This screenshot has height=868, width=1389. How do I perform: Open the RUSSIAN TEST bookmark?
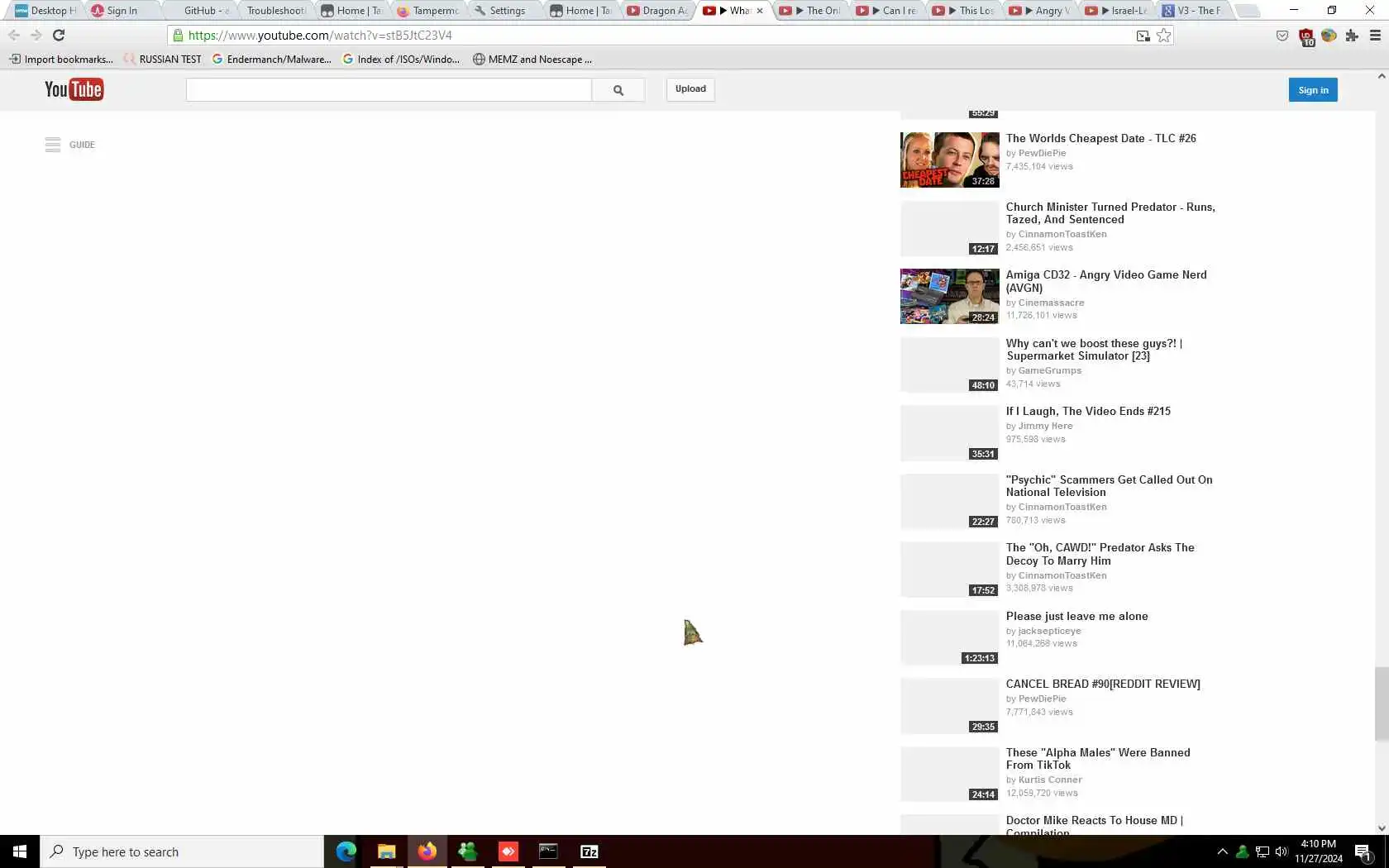click(x=162, y=60)
